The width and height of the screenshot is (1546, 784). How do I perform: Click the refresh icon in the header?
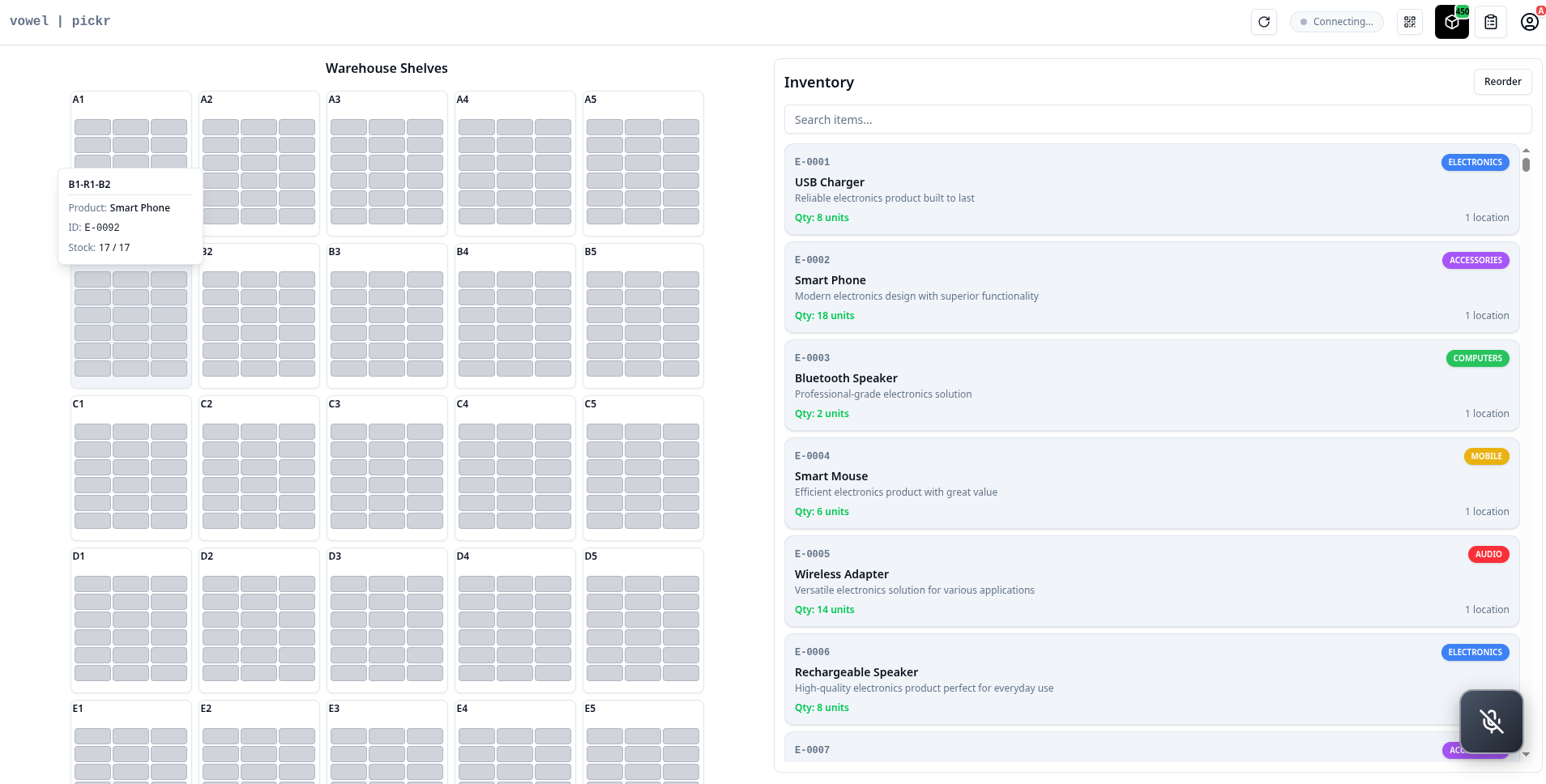tap(1264, 22)
